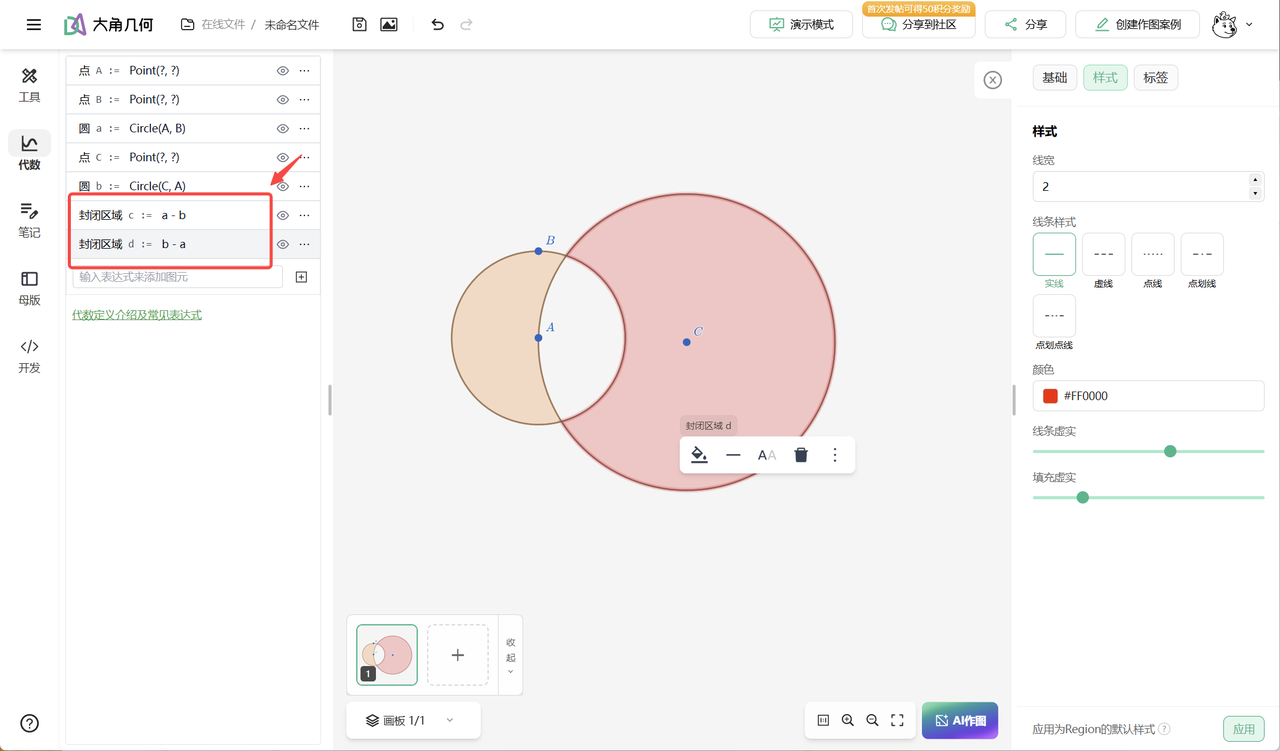
Task: Click the 演示模式 button
Action: pos(802,25)
